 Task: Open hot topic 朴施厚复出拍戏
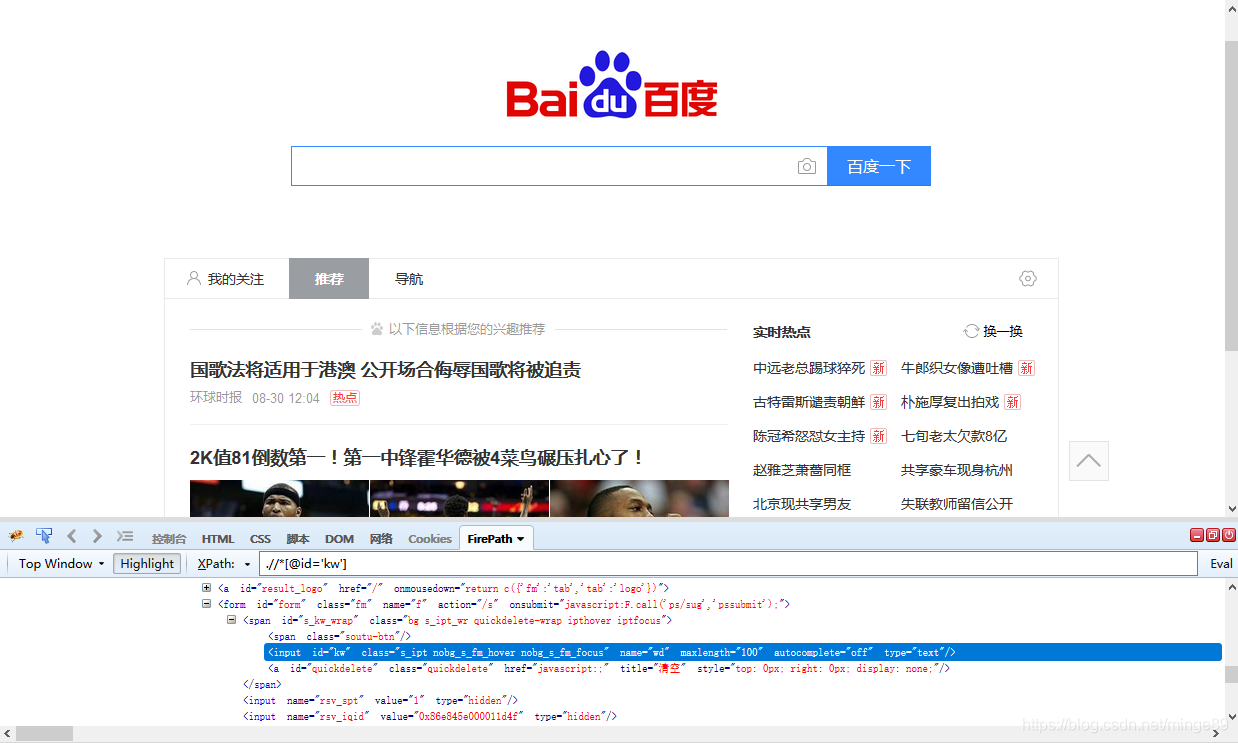click(x=950, y=402)
